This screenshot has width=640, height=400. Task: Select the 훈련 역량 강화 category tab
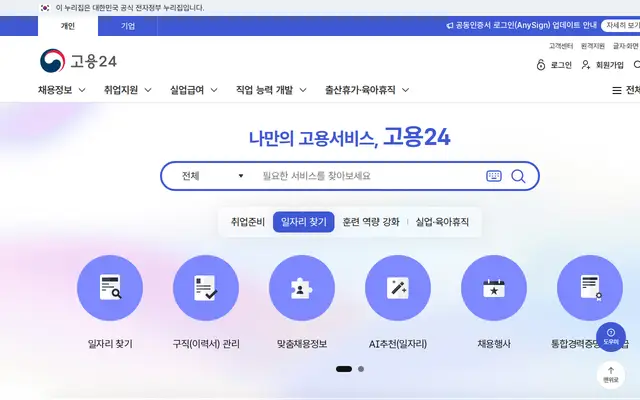click(371, 222)
